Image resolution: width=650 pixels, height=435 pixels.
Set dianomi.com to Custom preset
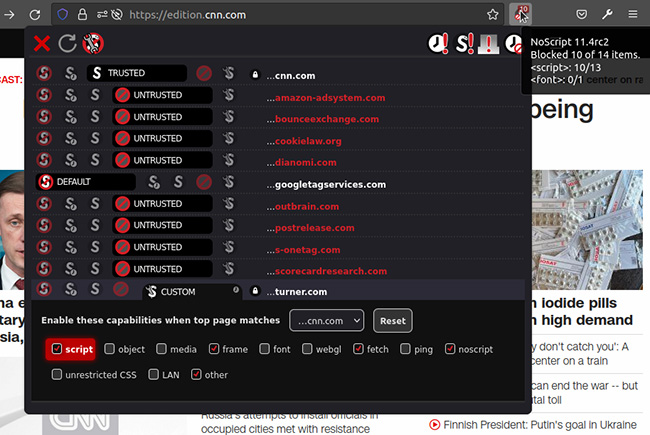[228, 160]
